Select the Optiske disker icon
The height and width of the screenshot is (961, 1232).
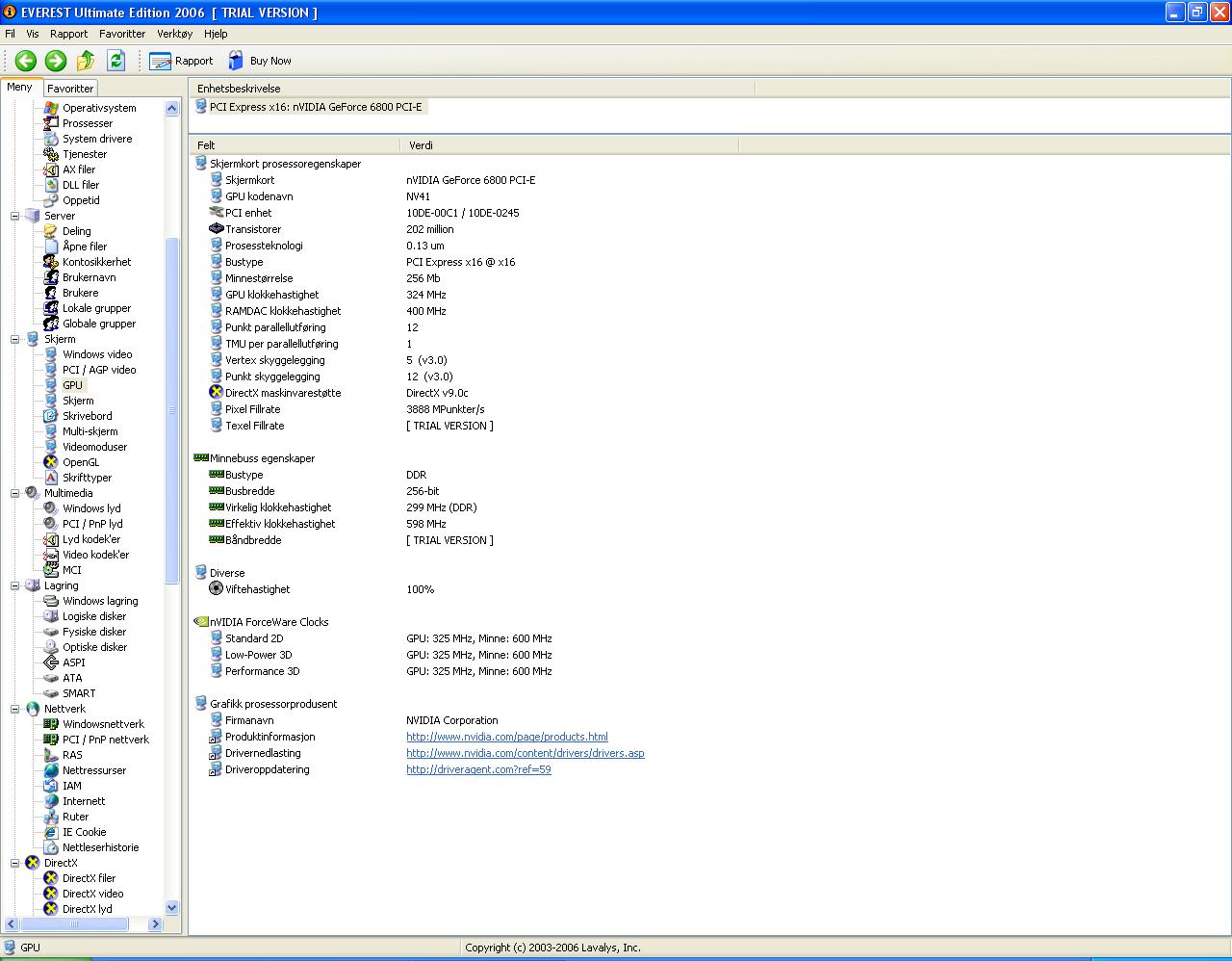(x=51, y=647)
